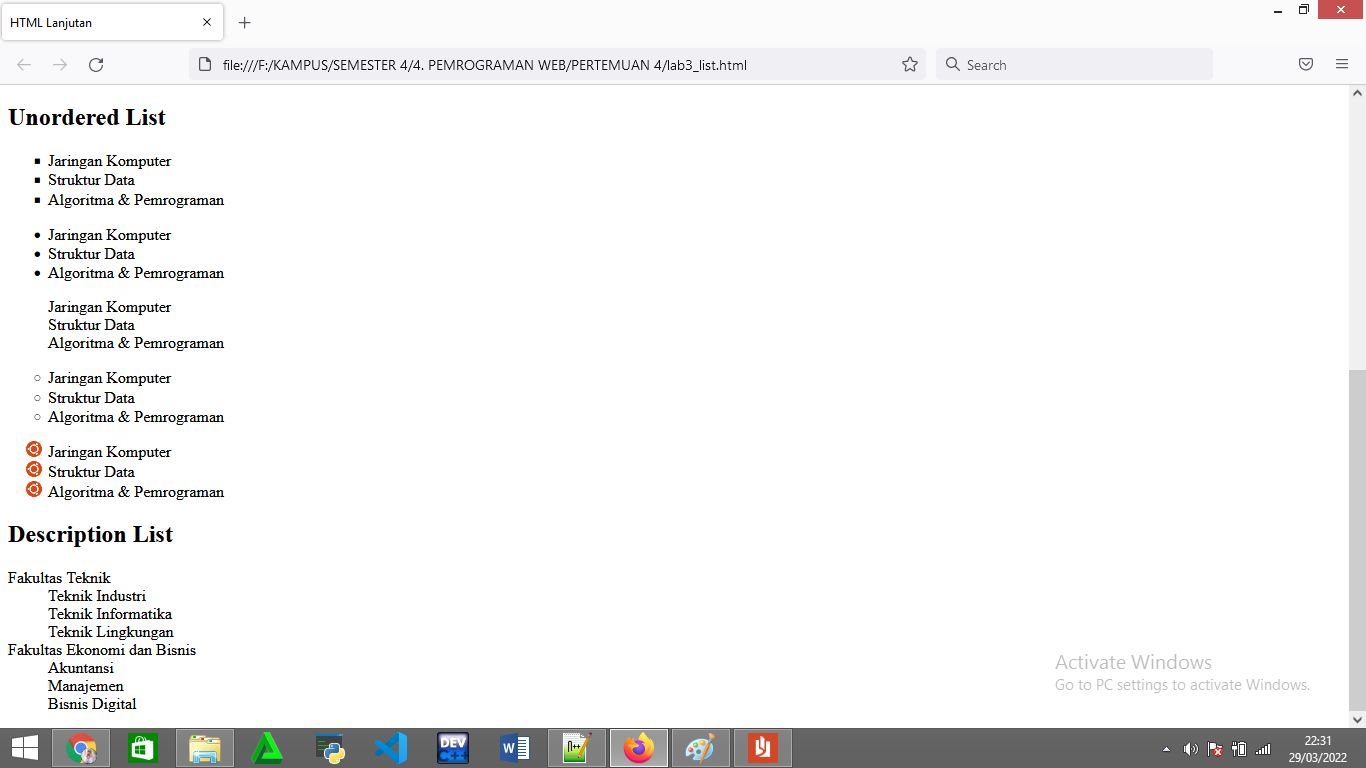This screenshot has width=1366, height=768.
Task: Expand hidden system tray icons
Action: click(x=1166, y=748)
